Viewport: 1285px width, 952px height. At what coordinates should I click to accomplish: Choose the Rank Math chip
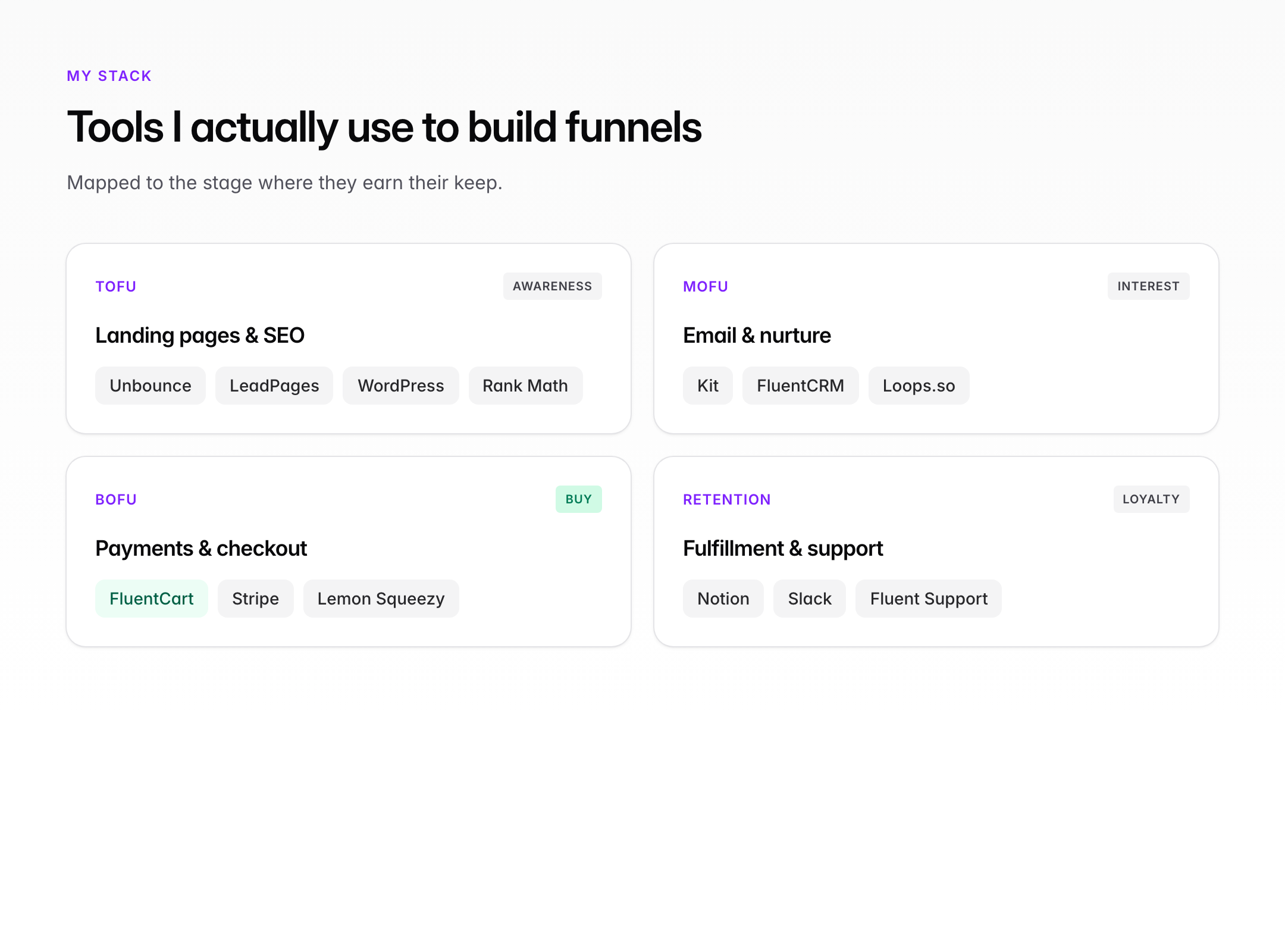tap(525, 386)
